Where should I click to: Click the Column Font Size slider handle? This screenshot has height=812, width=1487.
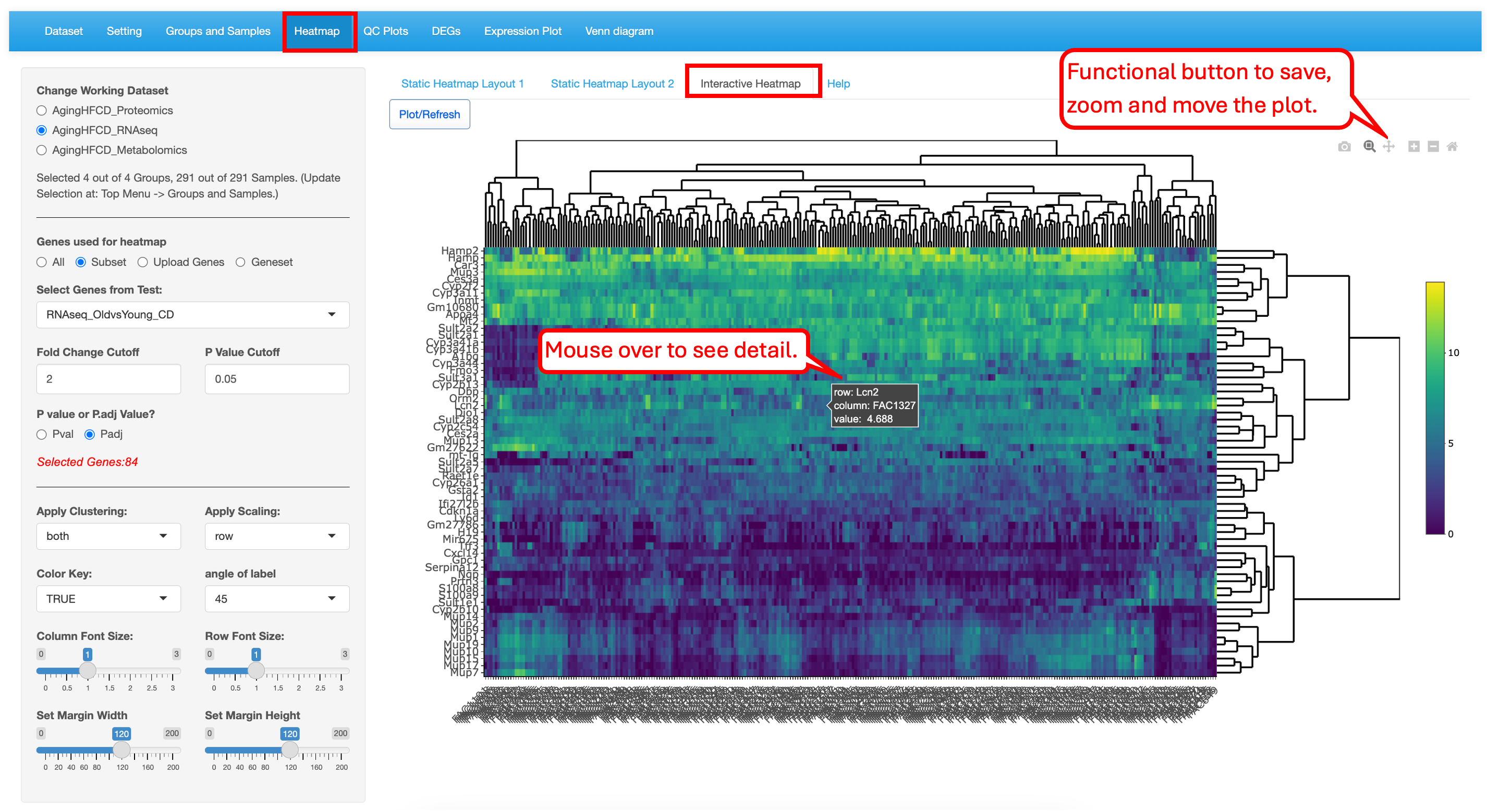click(88, 671)
